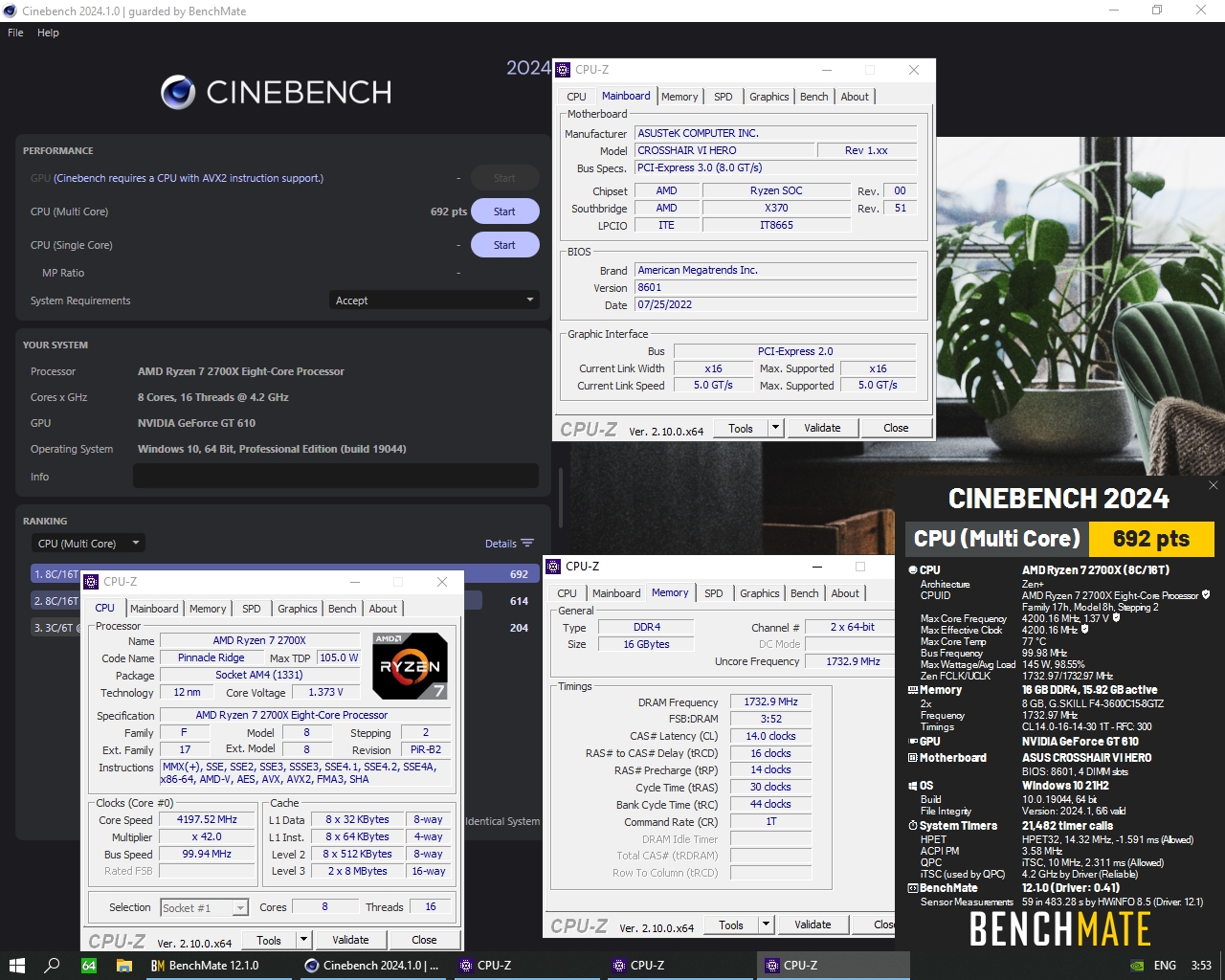
Task: Click the shield icon beside CPUID value
Action: click(x=1206, y=594)
